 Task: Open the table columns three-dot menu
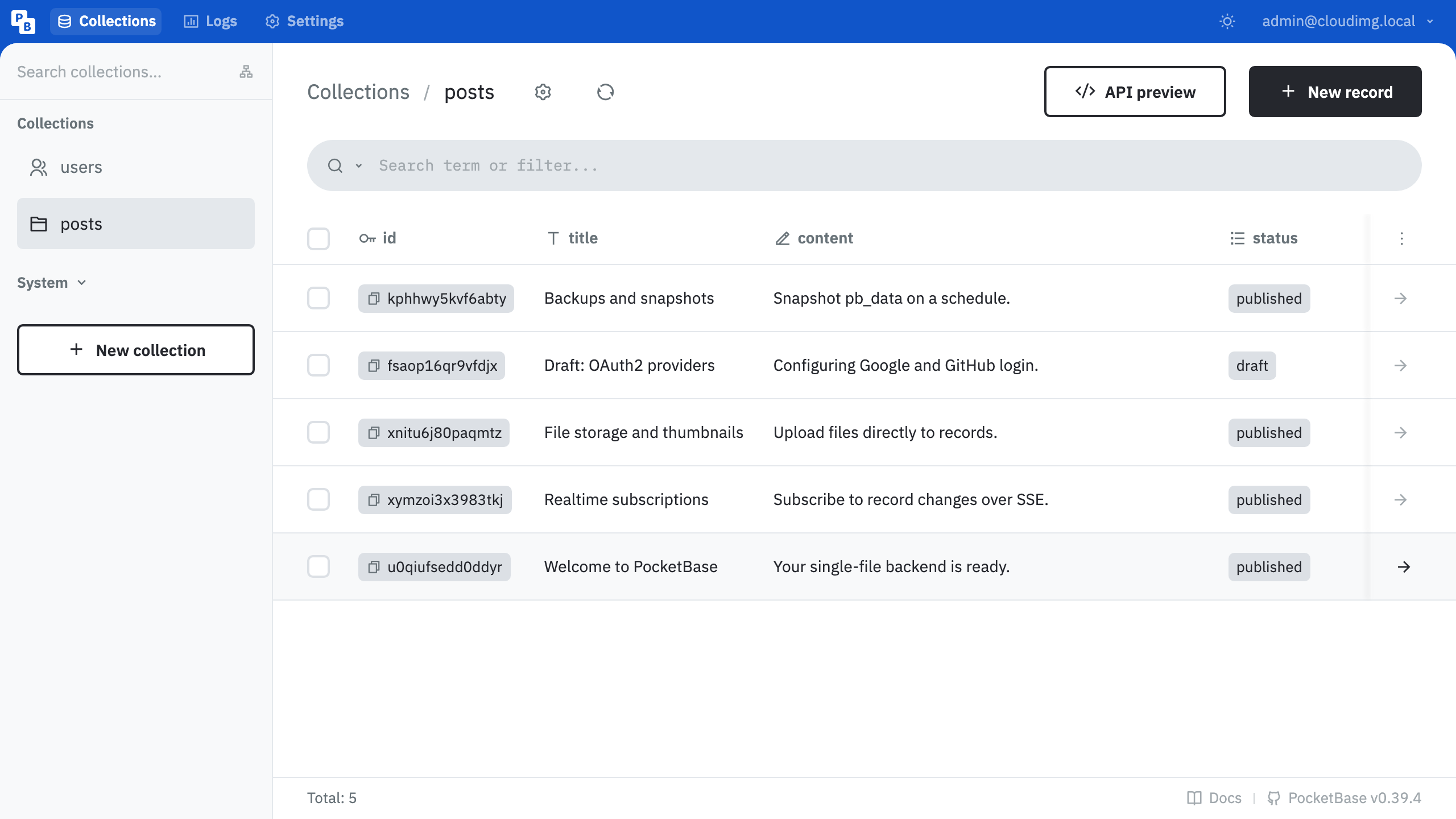[x=1402, y=238]
